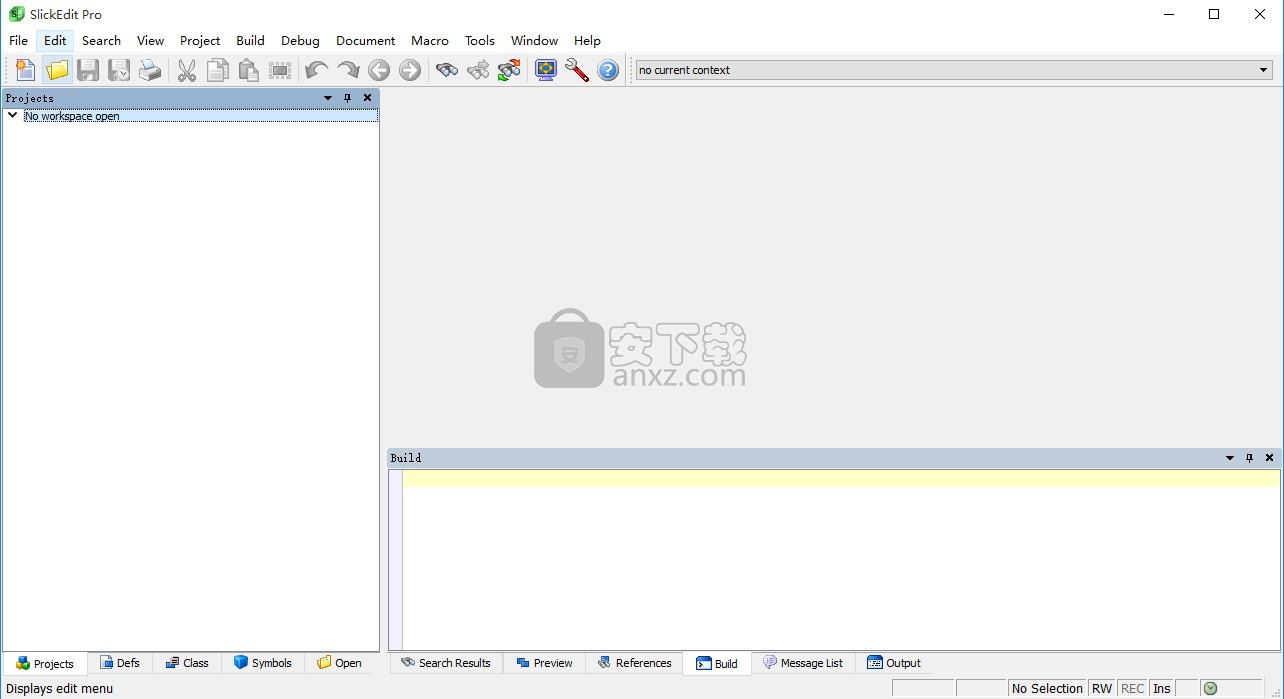Open the current context combo box
Screen dimensions: 1284x699
pyautogui.click(x=954, y=70)
